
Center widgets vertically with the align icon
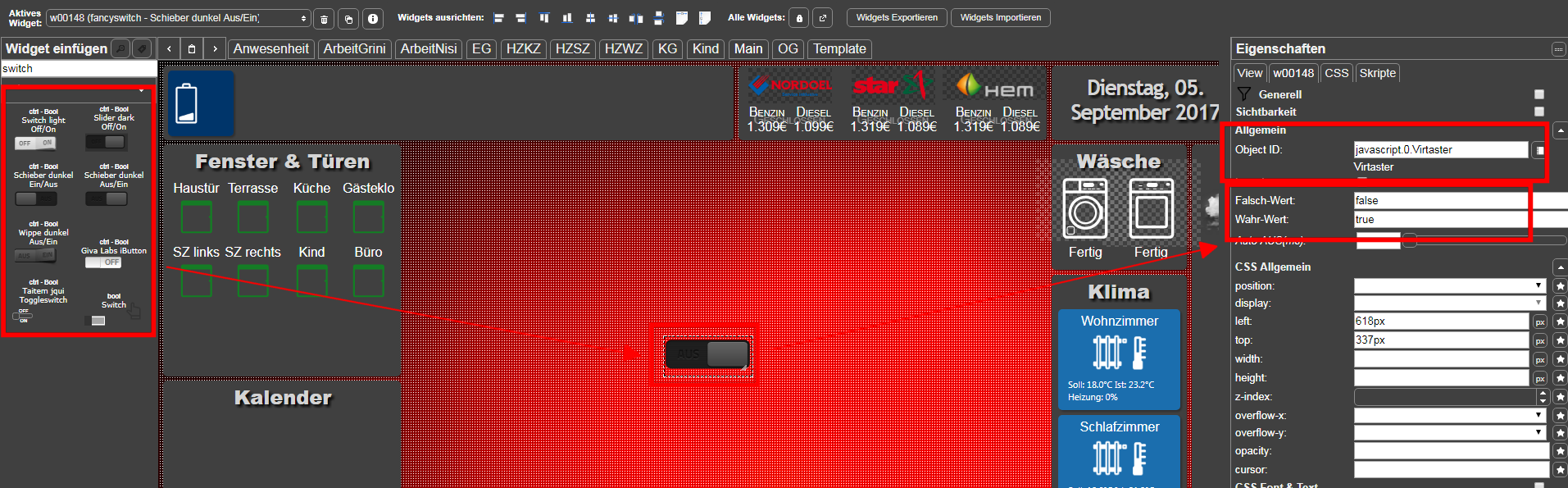[x=613, y=18]
